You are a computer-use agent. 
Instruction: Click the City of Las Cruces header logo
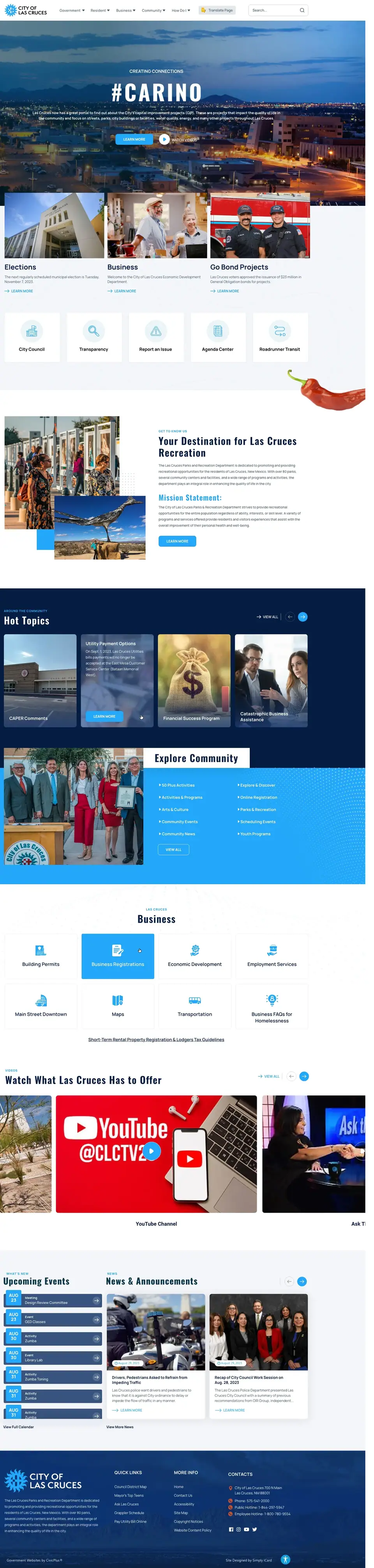click(x=26, y=11)
